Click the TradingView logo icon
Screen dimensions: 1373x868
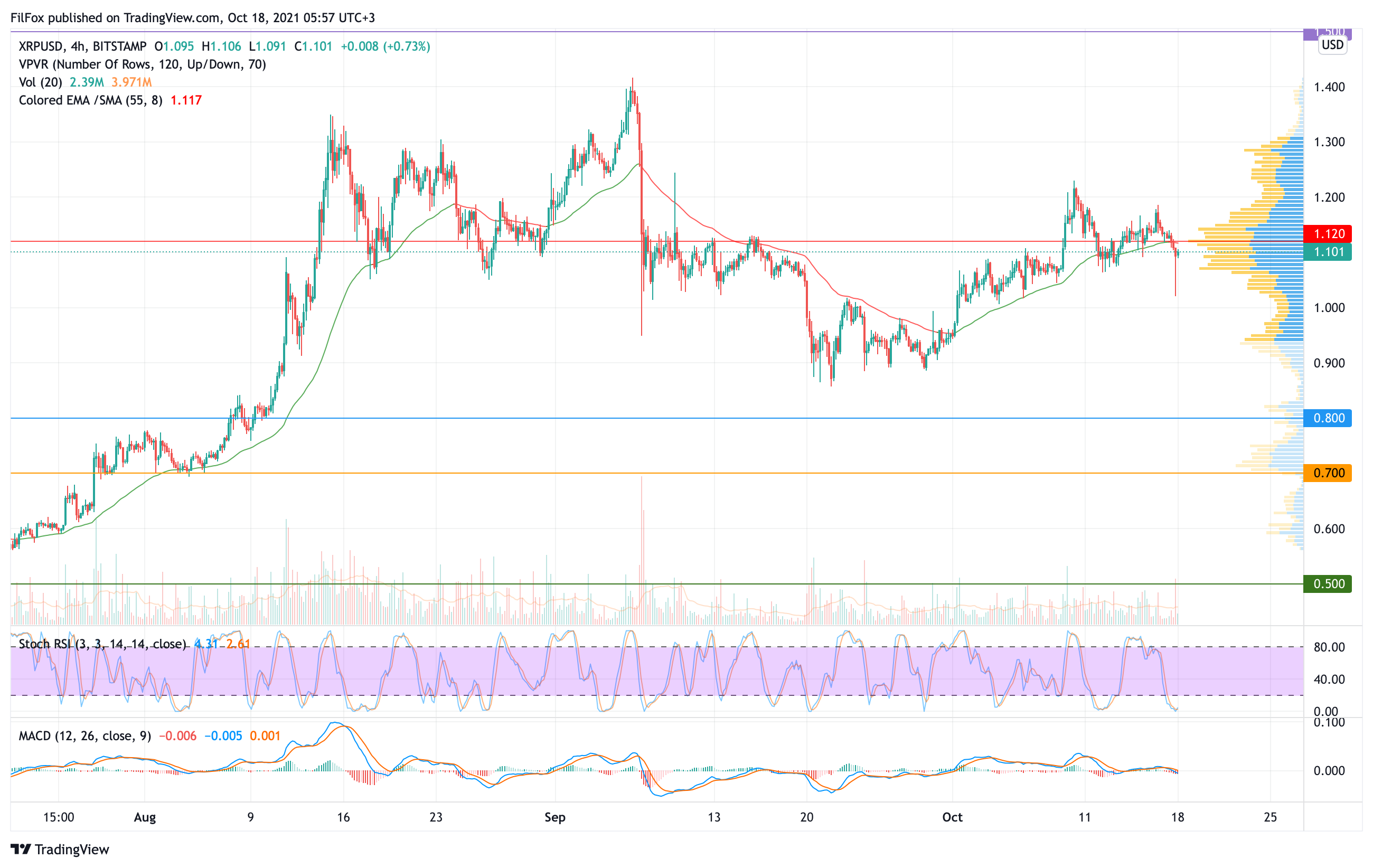[21, 849]
